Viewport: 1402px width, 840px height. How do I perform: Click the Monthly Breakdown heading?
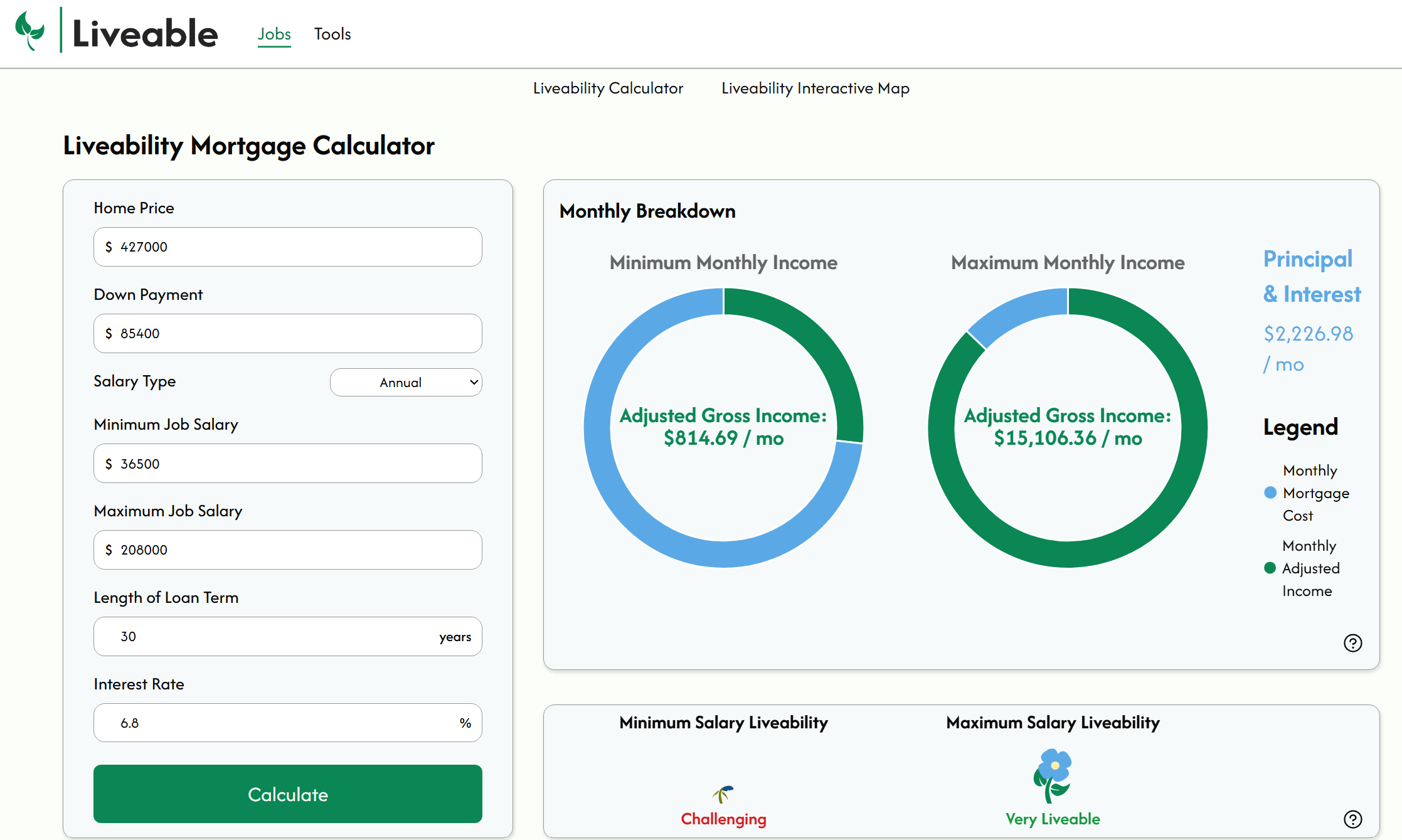click(x=647, y=211)
